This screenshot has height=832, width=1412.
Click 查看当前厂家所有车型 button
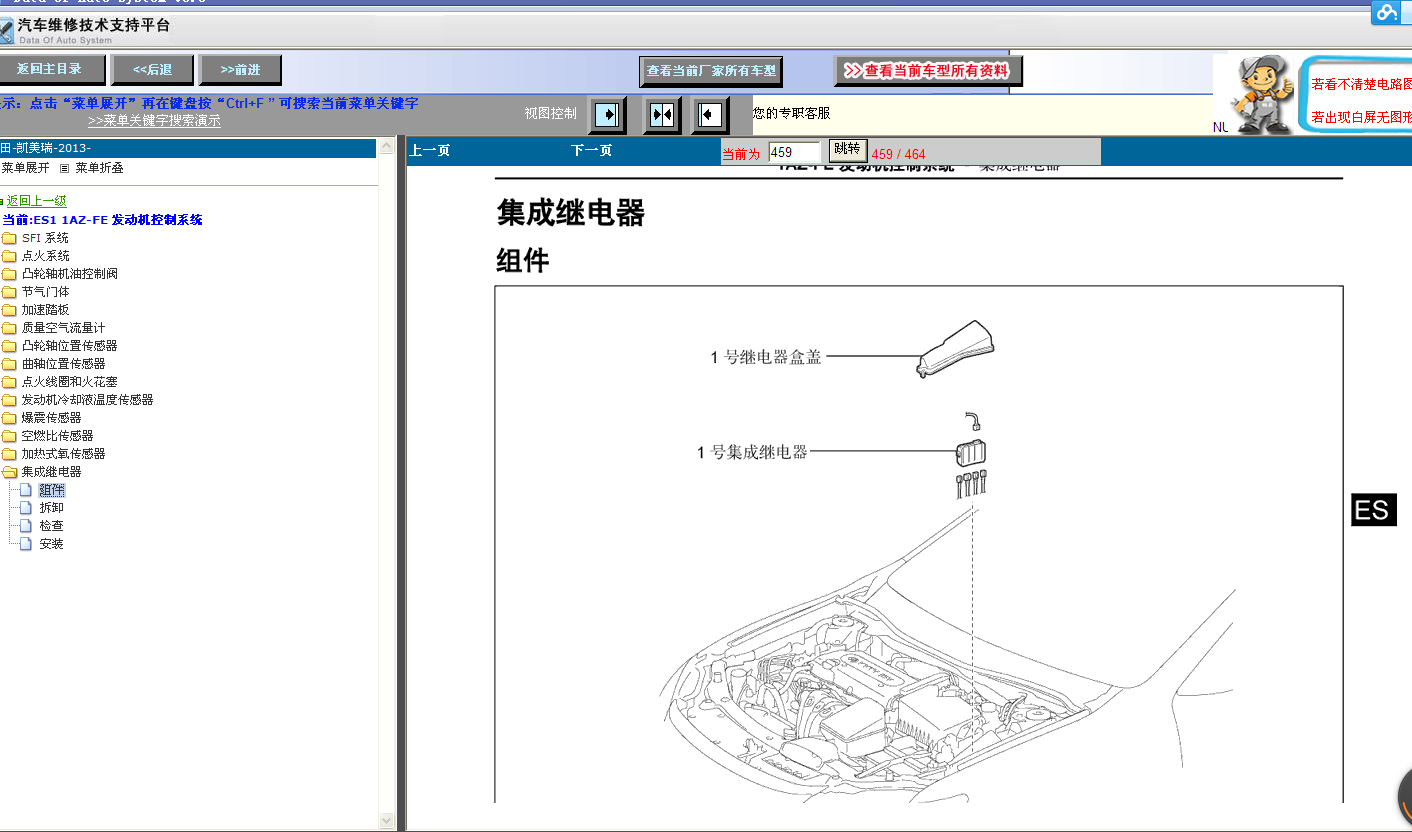click(x=710, y=71)
